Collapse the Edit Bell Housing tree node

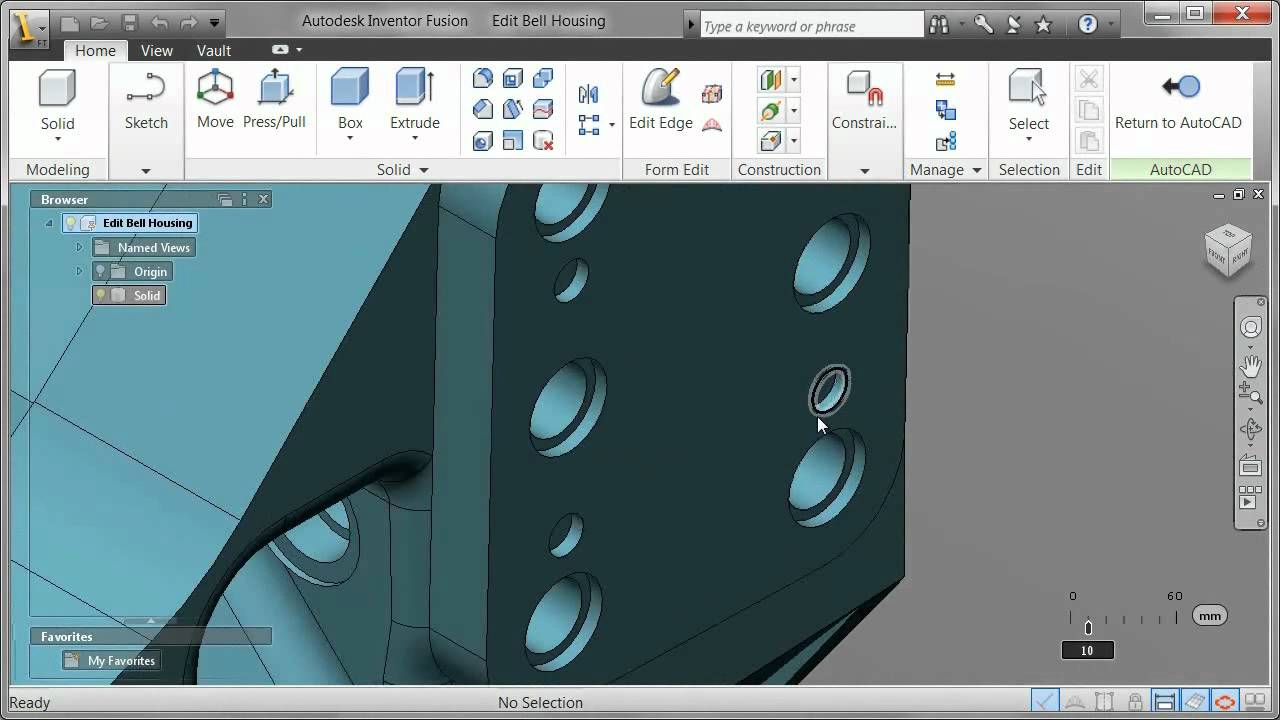[49, 223]
